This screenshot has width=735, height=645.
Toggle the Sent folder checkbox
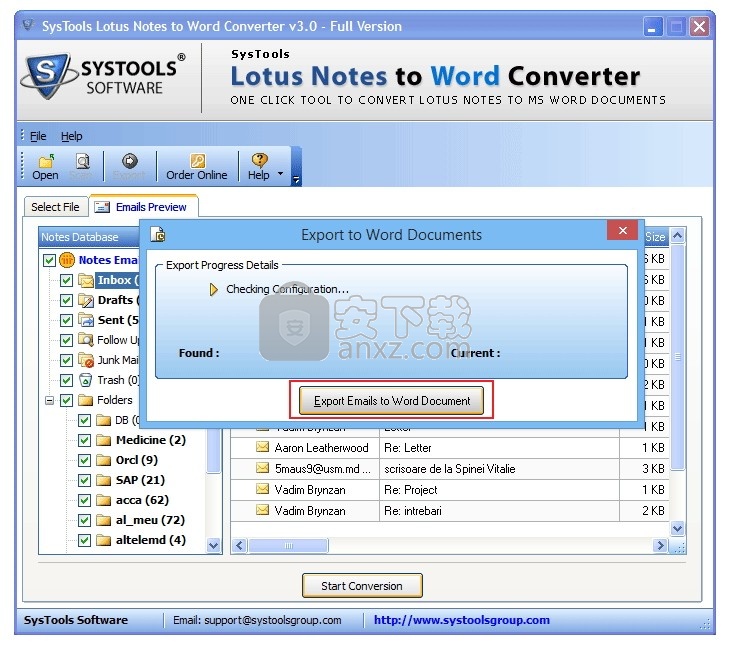click(x=67, y=321)
